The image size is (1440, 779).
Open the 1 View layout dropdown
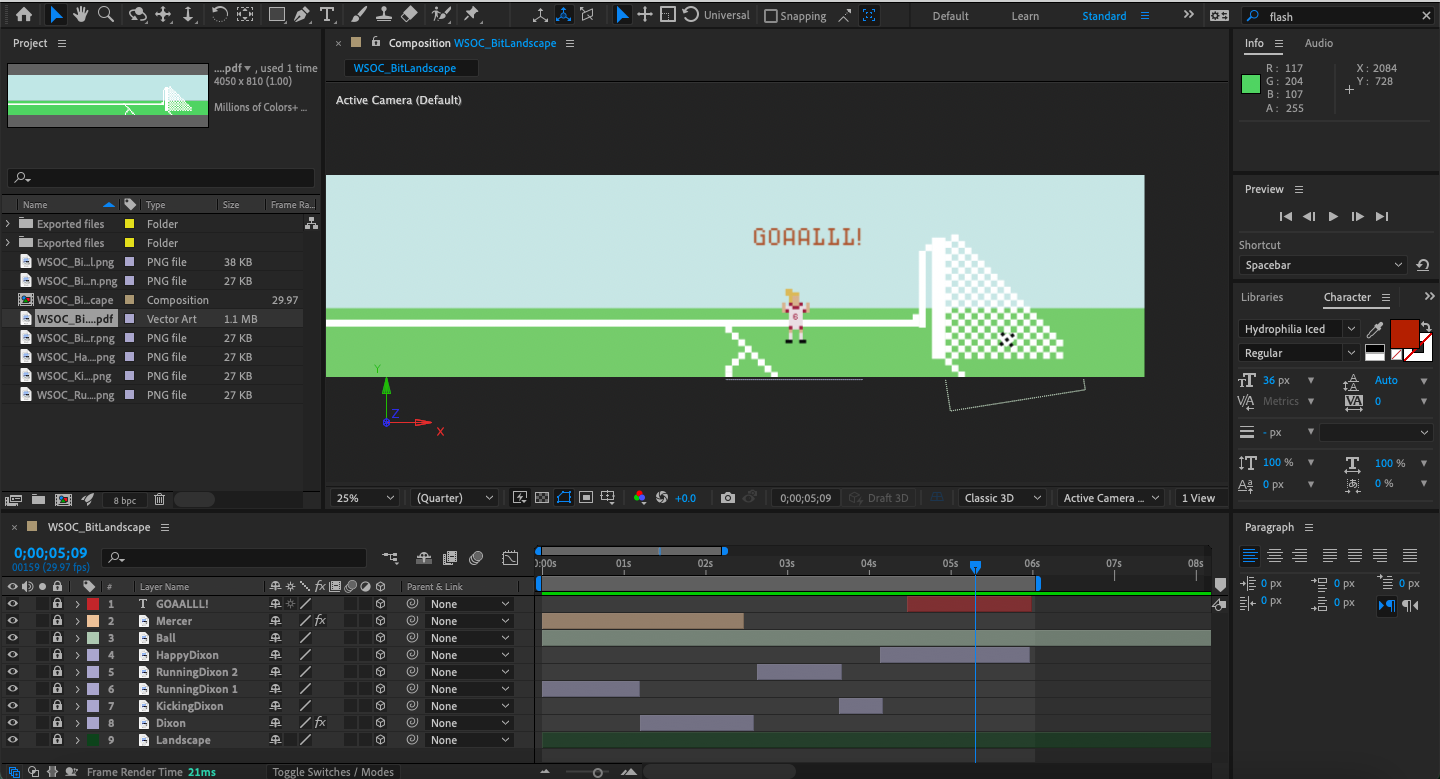tap(1199, 498)
